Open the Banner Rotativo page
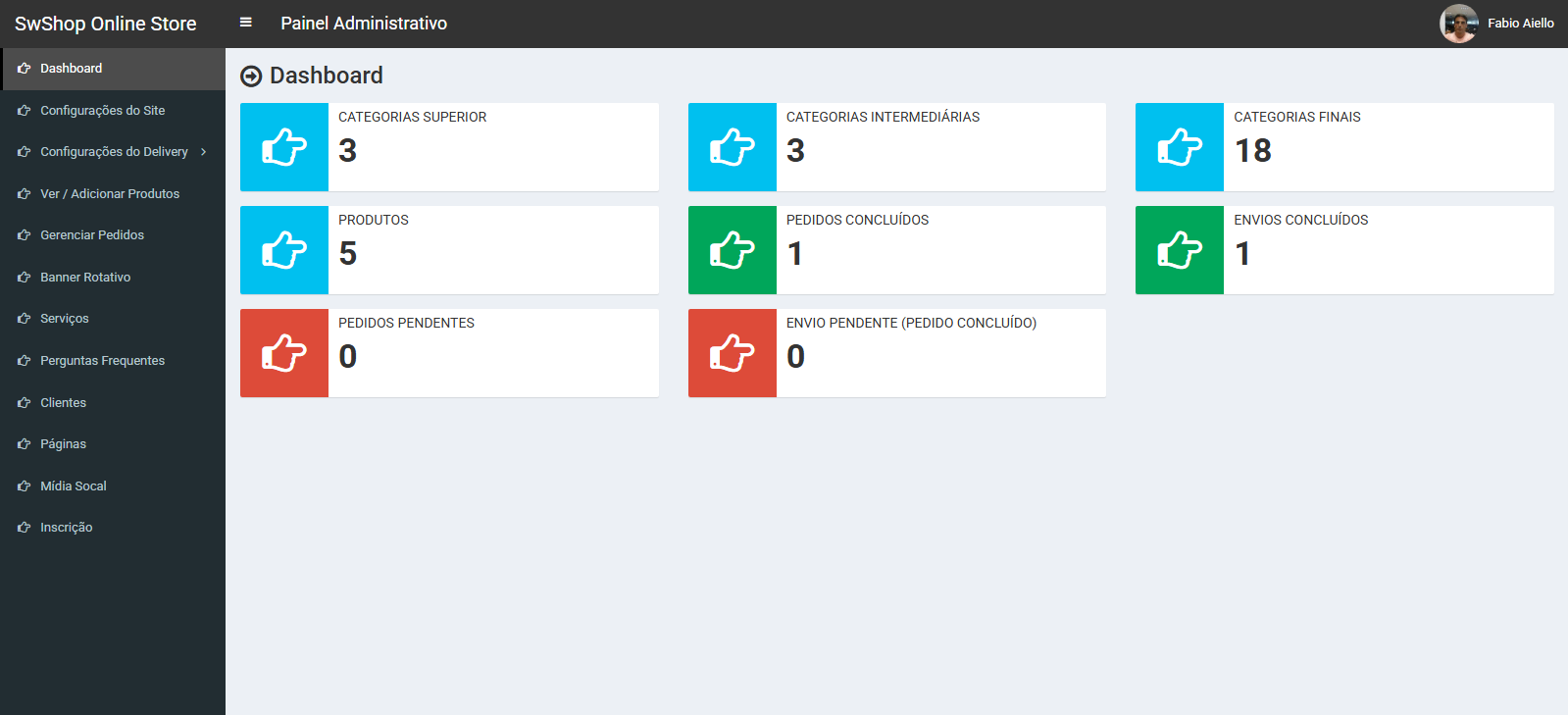 point(85,278)
